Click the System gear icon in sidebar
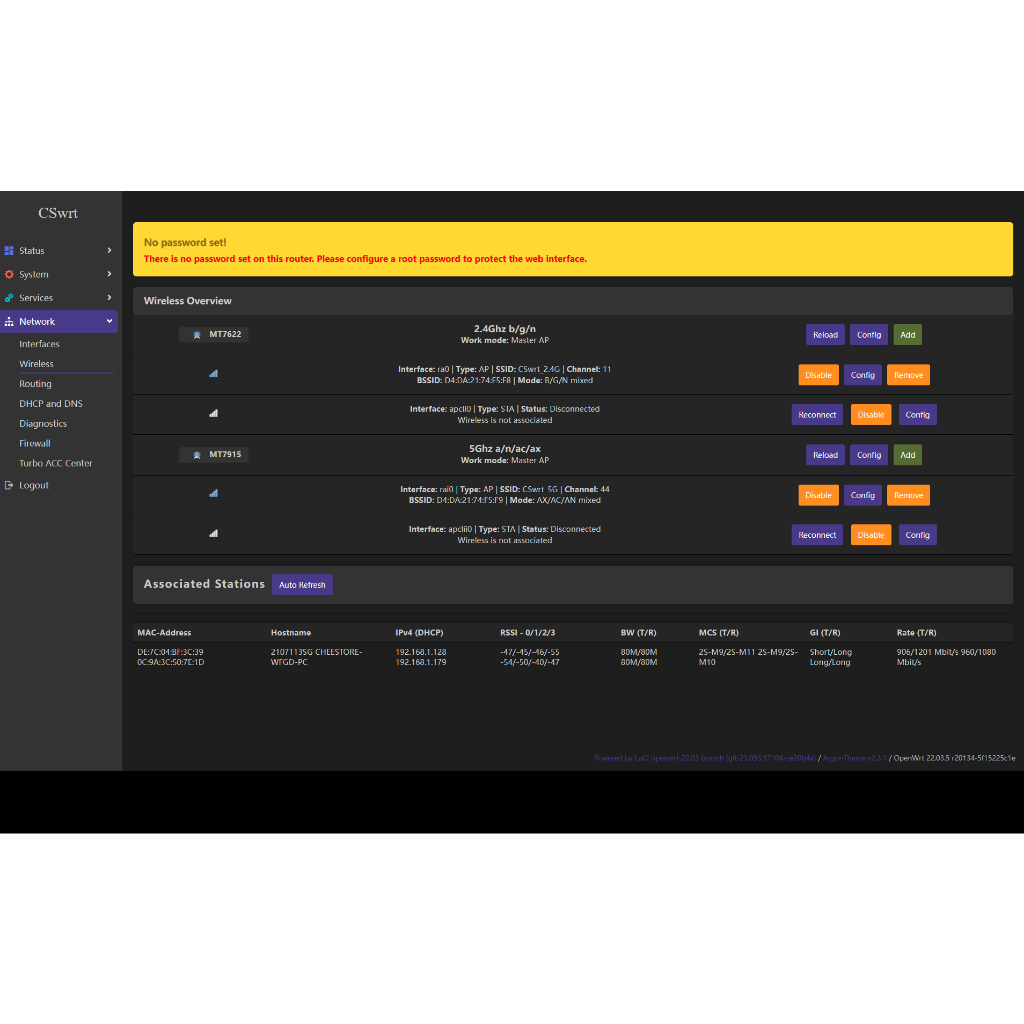 pos(10,274)
